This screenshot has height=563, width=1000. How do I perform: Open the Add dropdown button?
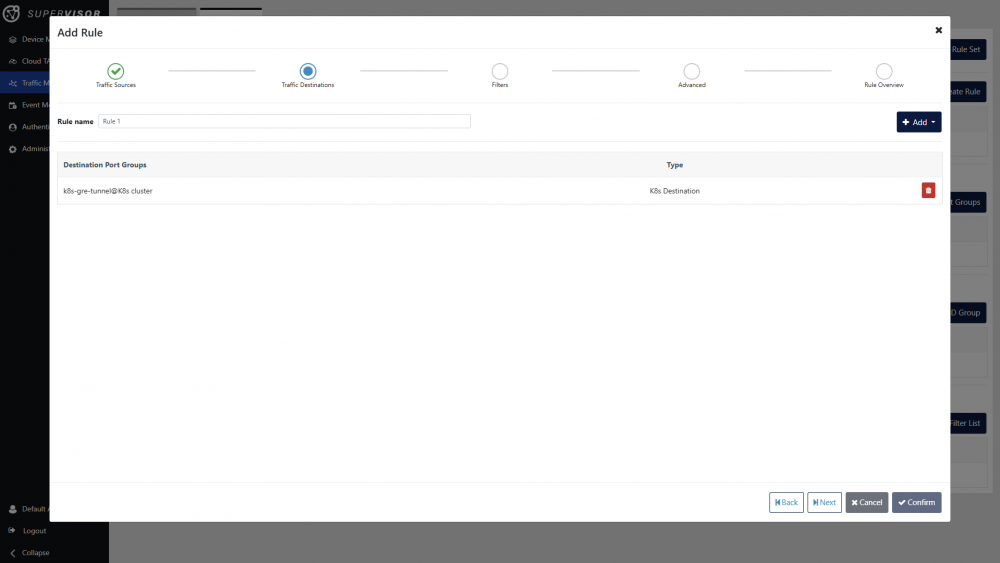point(918,122)
